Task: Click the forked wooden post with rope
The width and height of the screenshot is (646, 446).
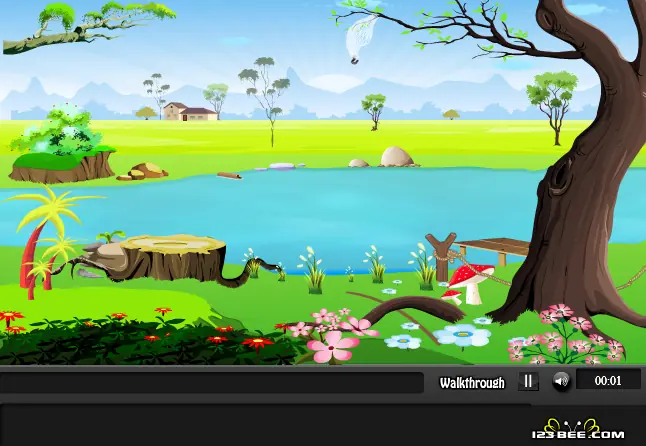Action: 441,257
